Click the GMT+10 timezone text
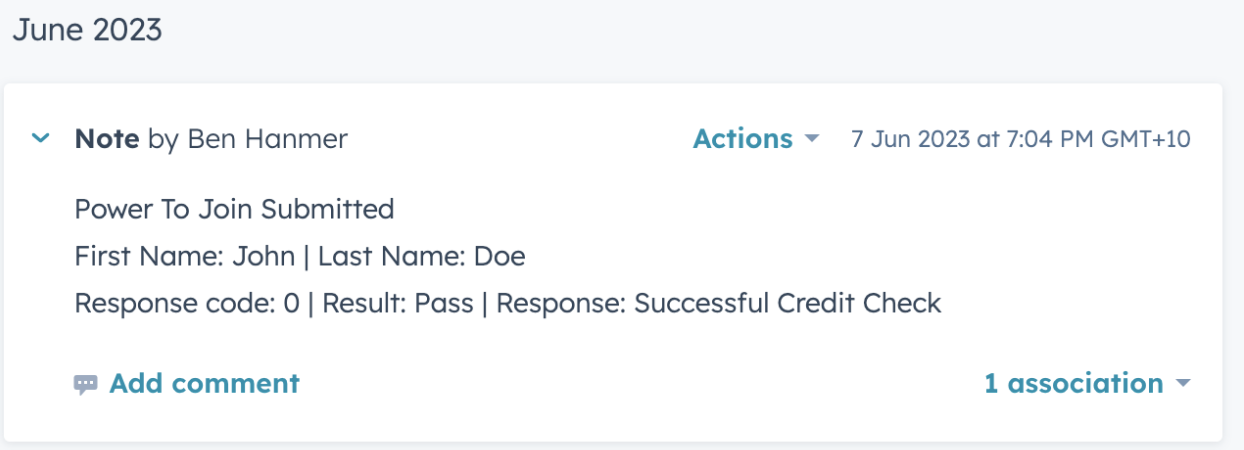This screenshot has width=1244, height=450. tap(1146, 139)
